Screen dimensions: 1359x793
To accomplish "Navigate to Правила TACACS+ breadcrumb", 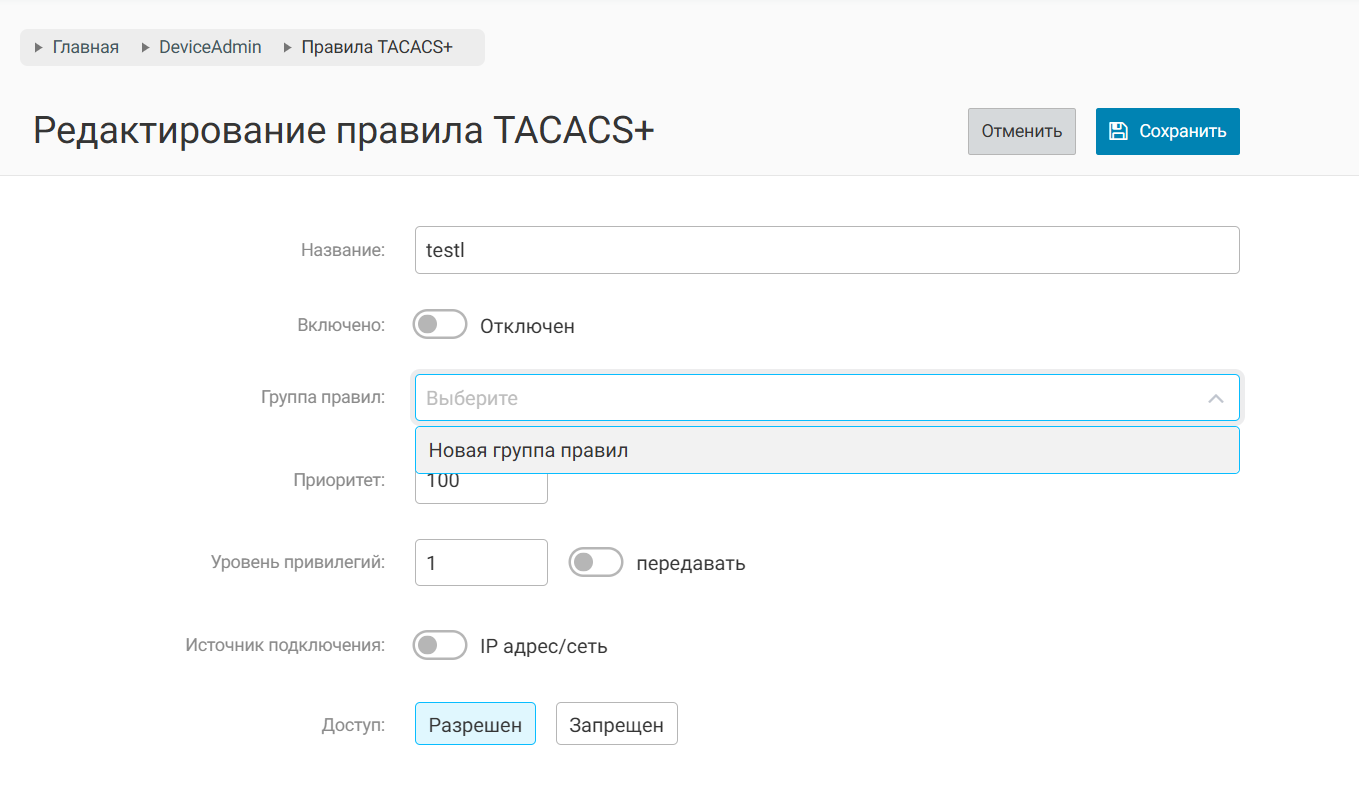I will pos(377,47).
